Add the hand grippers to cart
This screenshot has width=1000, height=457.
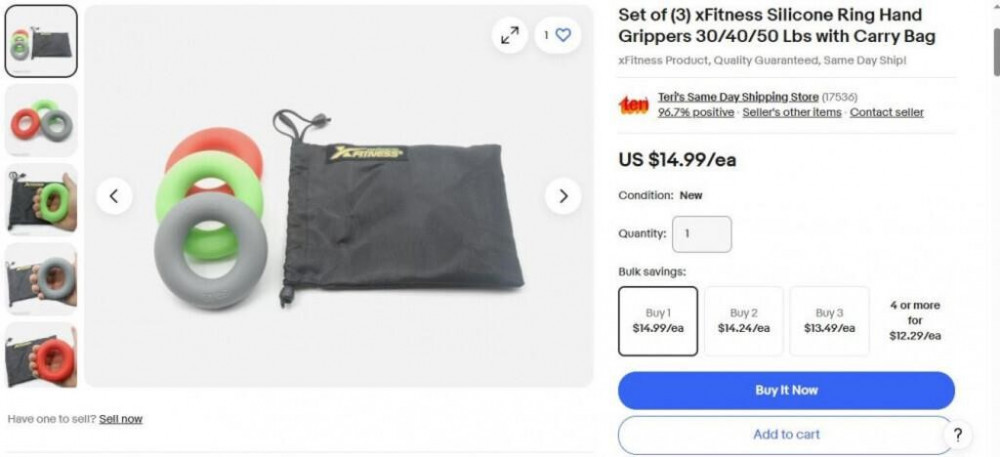786,435
